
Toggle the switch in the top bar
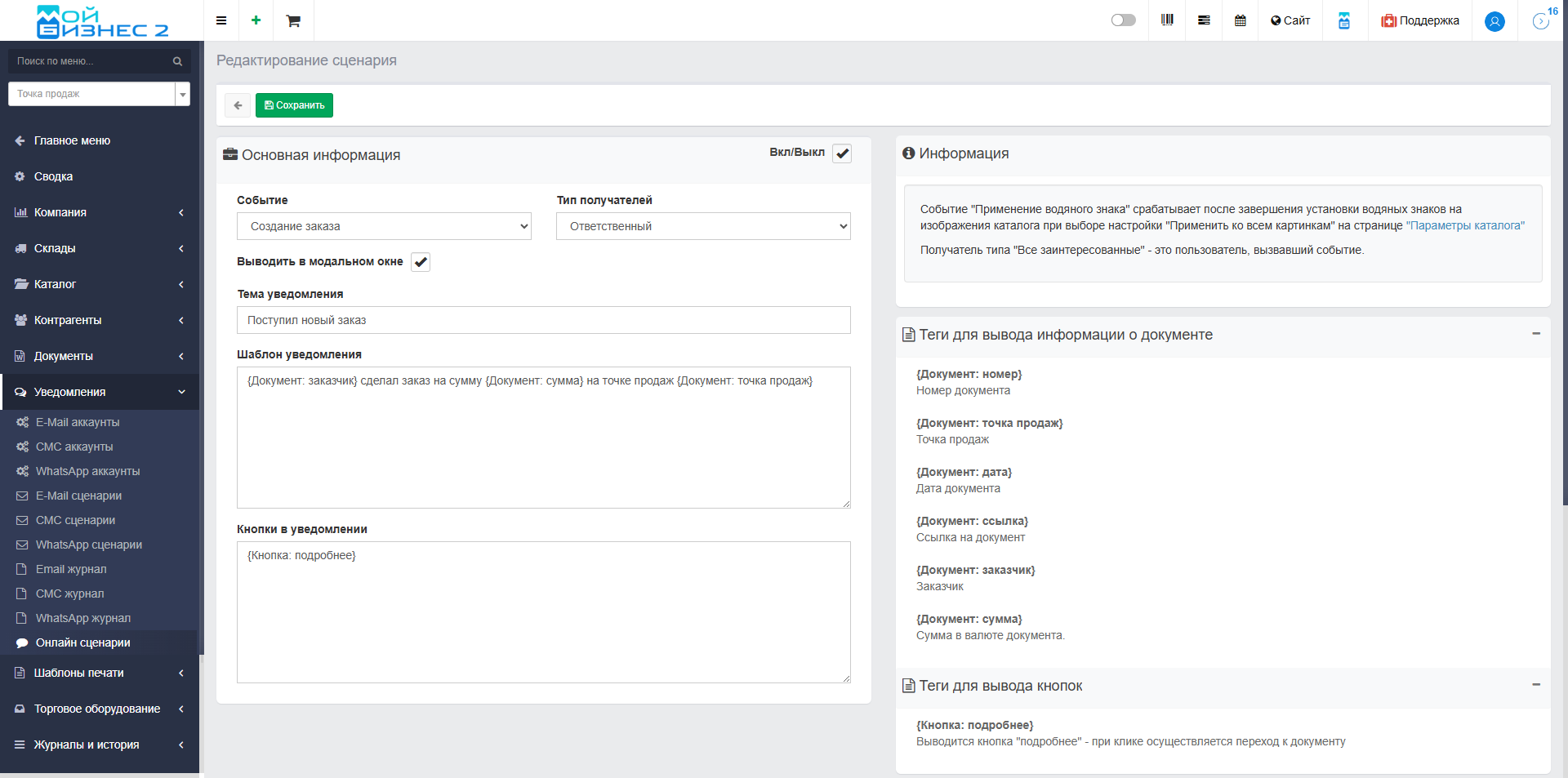click(x=1123, y=20)
